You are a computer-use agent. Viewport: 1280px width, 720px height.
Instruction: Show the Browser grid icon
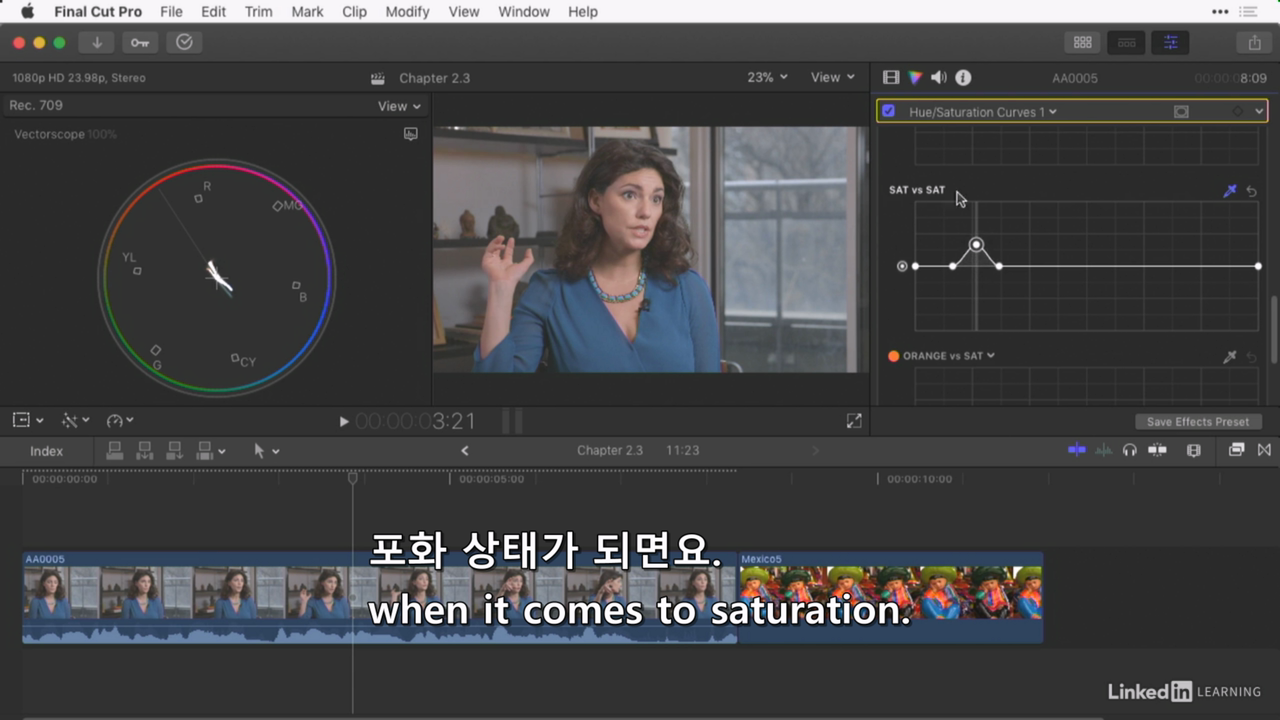coord(1082,43)
